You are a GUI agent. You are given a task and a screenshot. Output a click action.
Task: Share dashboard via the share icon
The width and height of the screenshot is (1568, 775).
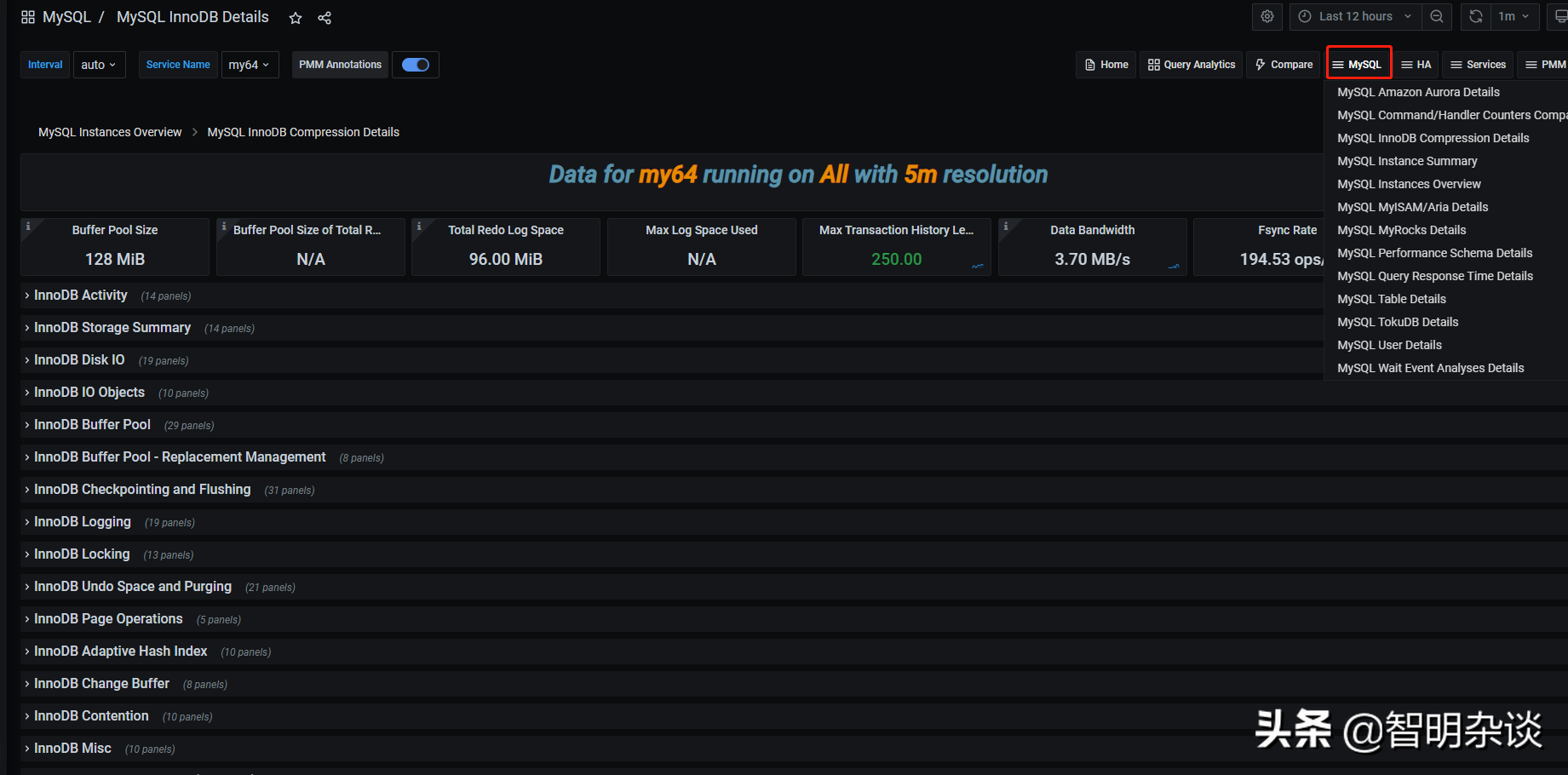pos(325,18)
